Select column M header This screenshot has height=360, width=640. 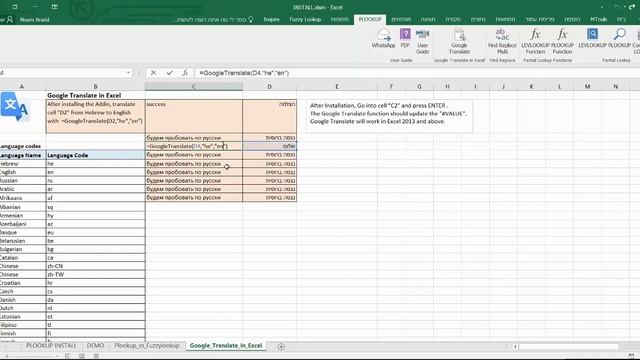(x=587, y=86)
